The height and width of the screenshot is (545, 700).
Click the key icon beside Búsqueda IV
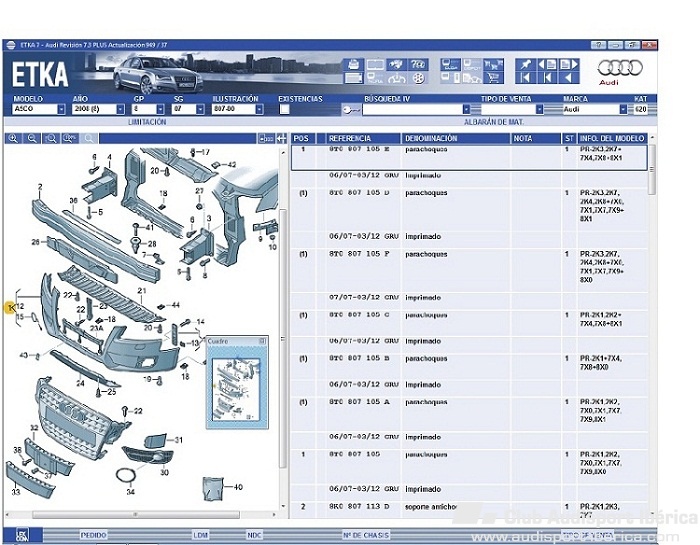tap(352, 109)
